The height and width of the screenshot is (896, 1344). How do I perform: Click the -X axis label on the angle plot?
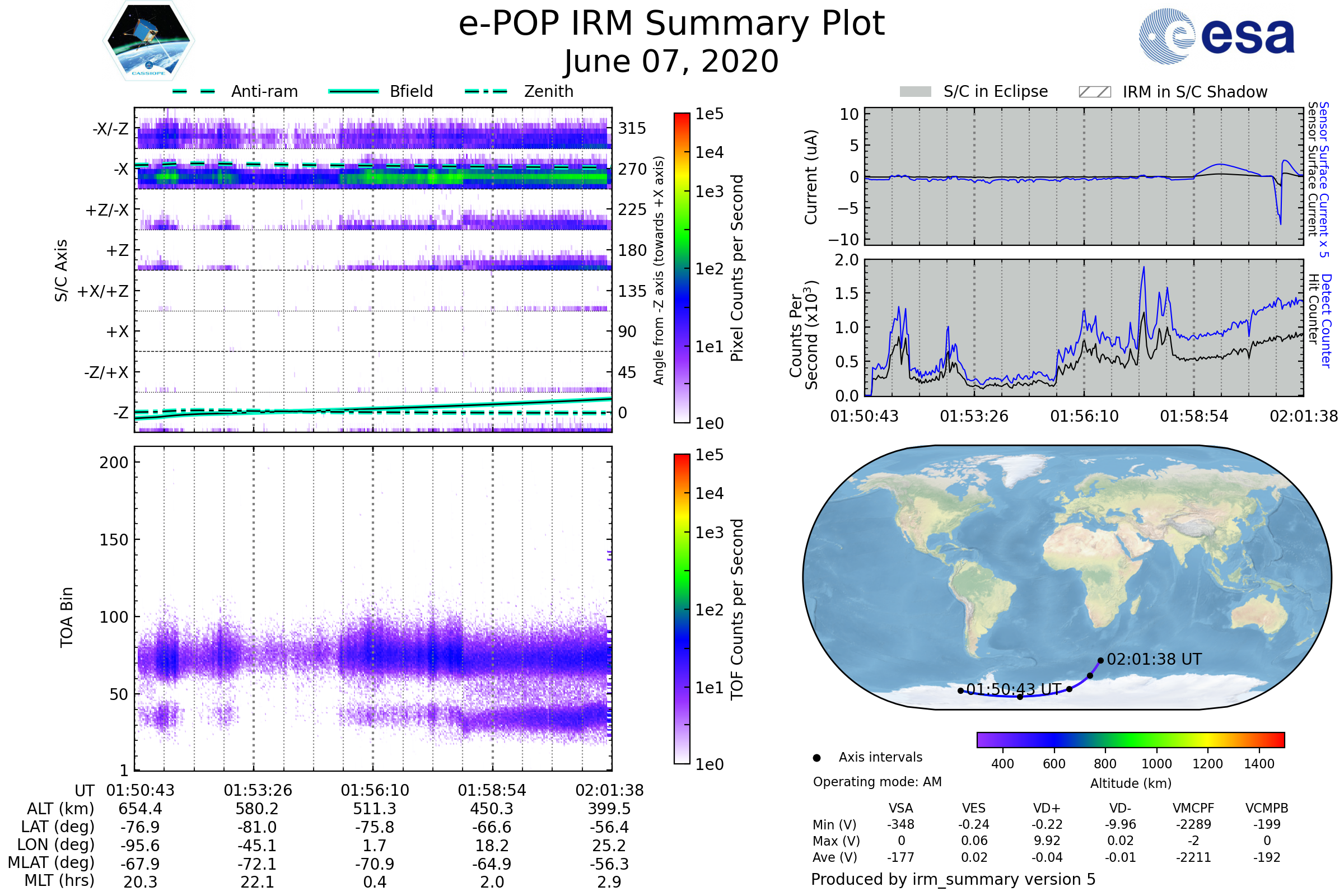click(120, 169)
